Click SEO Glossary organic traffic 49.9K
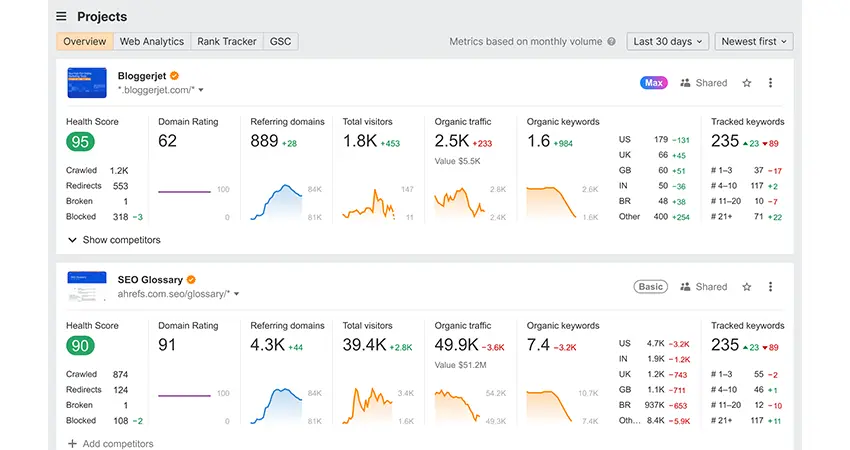The height and width of the screenshot is (450, 850). tap(456, 345)
